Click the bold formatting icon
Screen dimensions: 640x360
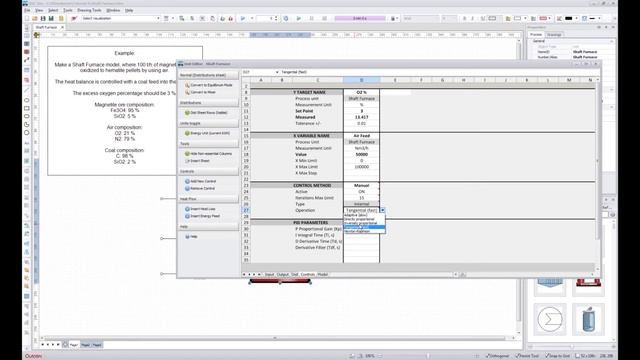pyautogui.click(x=464, y=18)
